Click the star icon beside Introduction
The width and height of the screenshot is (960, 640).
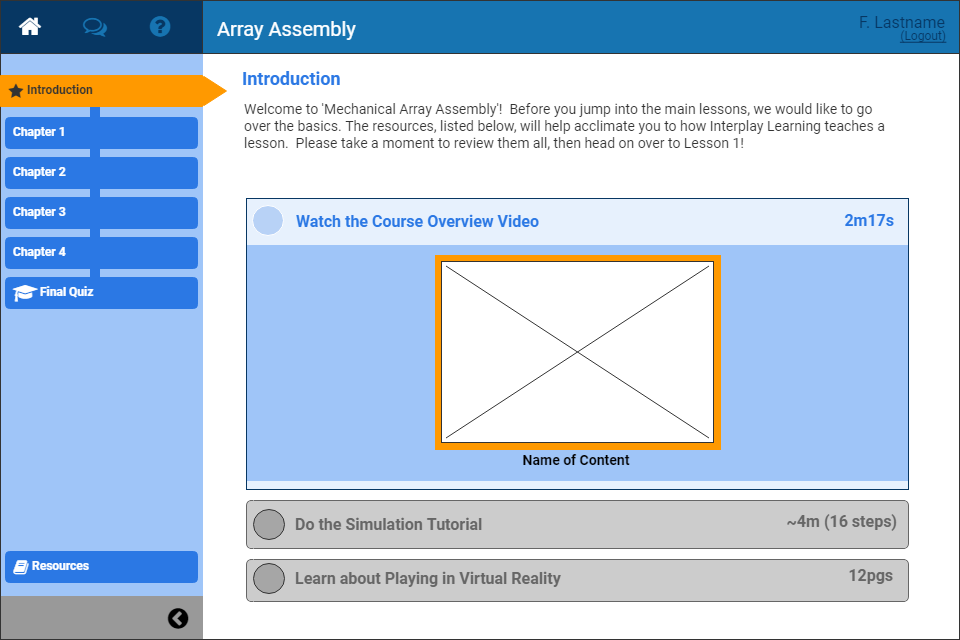(x=16, y=91)
